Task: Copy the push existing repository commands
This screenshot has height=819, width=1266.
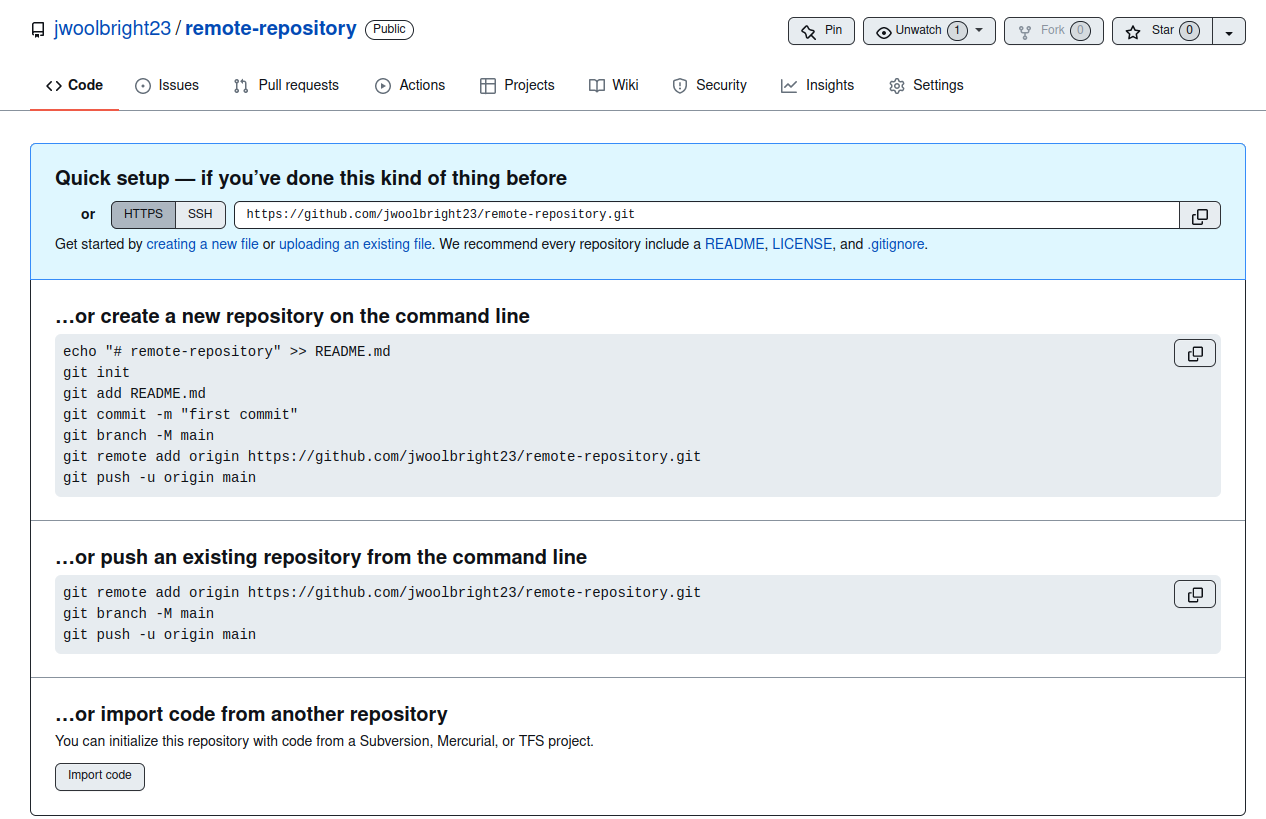Action: pyautogui.click(x=1194, y=595)
